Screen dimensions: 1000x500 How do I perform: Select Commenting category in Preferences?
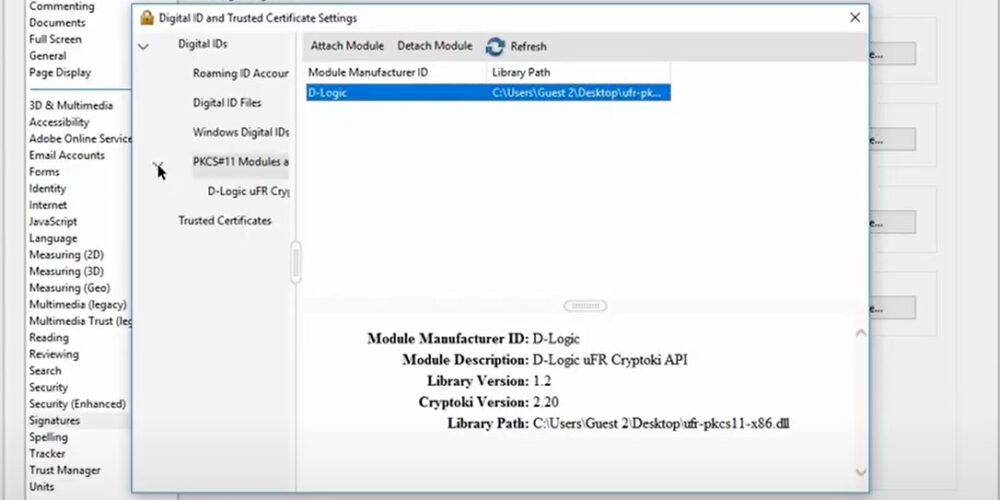(61, 6)
